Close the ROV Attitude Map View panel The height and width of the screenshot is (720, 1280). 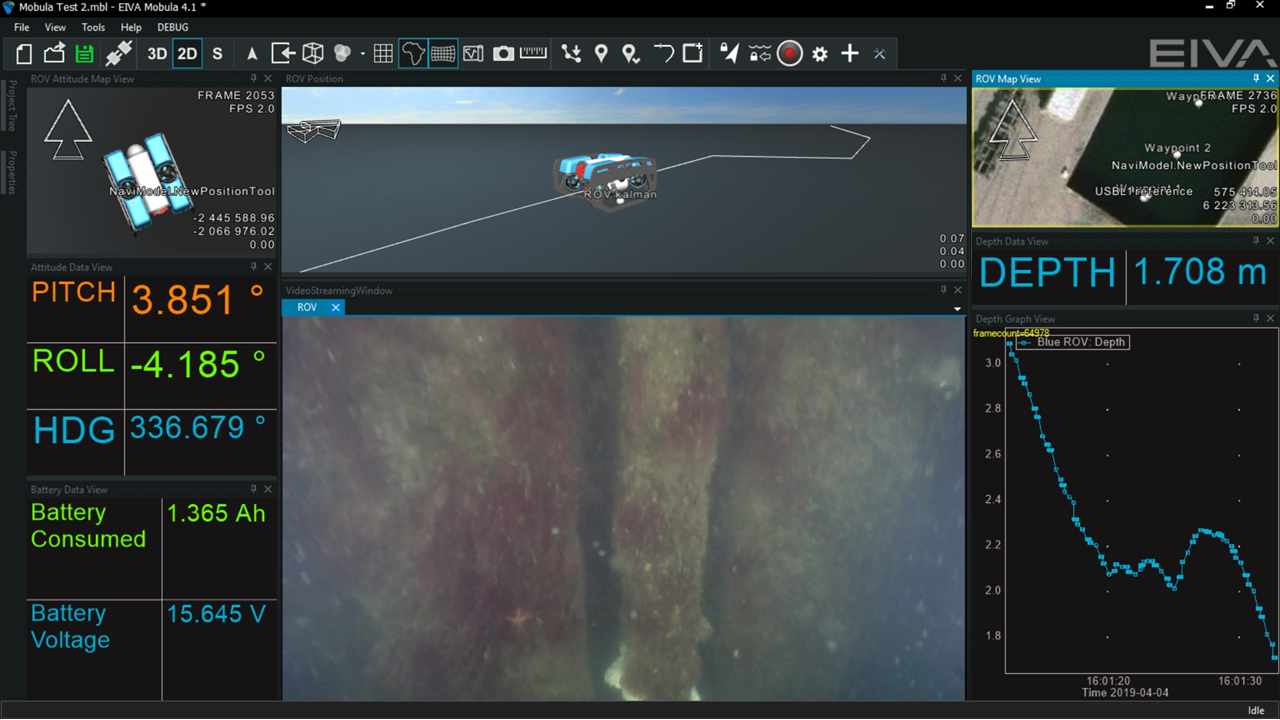click(268, 79)
